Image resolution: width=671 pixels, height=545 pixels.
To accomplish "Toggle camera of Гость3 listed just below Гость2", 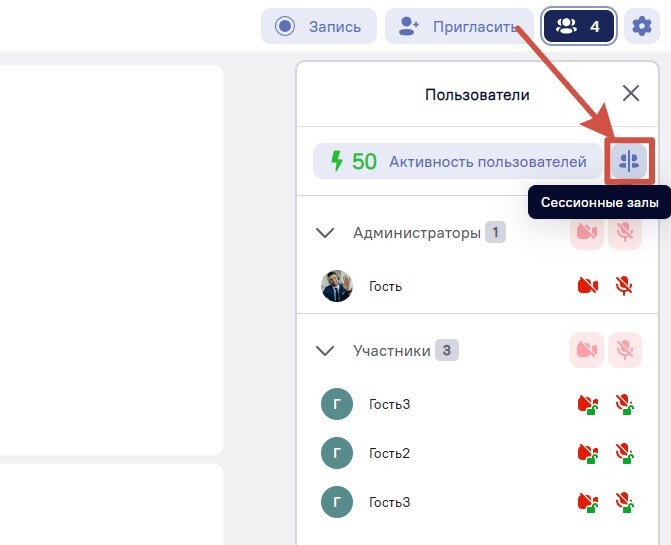I will [x=588, y=502].
